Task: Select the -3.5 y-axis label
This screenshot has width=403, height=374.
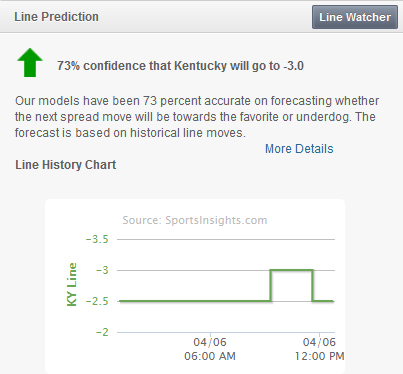Action: 97,239
